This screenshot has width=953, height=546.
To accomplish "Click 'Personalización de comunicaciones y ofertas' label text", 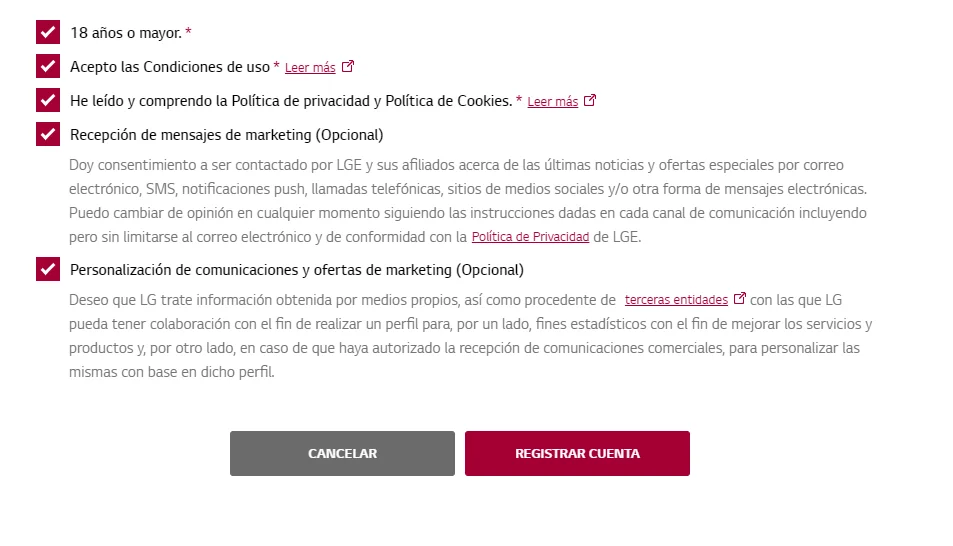I will click(x=297, y=270).
